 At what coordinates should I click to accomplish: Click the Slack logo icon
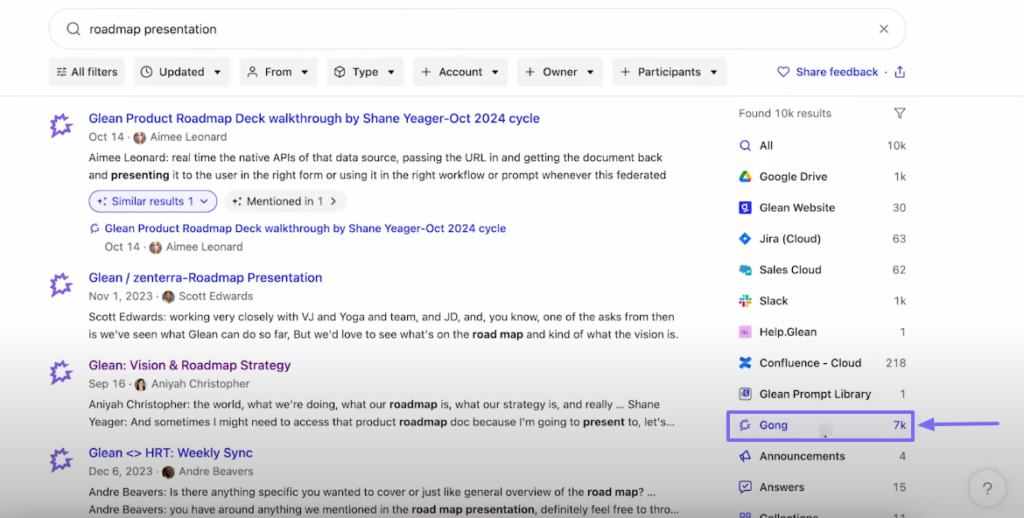pos(745,300)
